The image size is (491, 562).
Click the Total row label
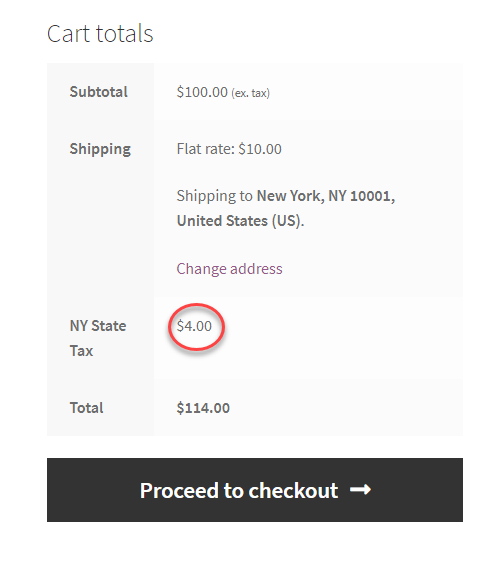86,408
